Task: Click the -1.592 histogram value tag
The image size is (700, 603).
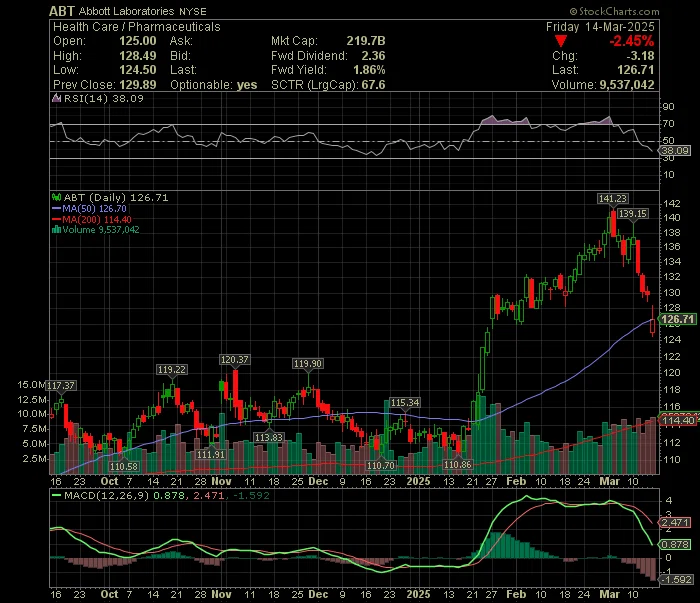Action: 676,580
